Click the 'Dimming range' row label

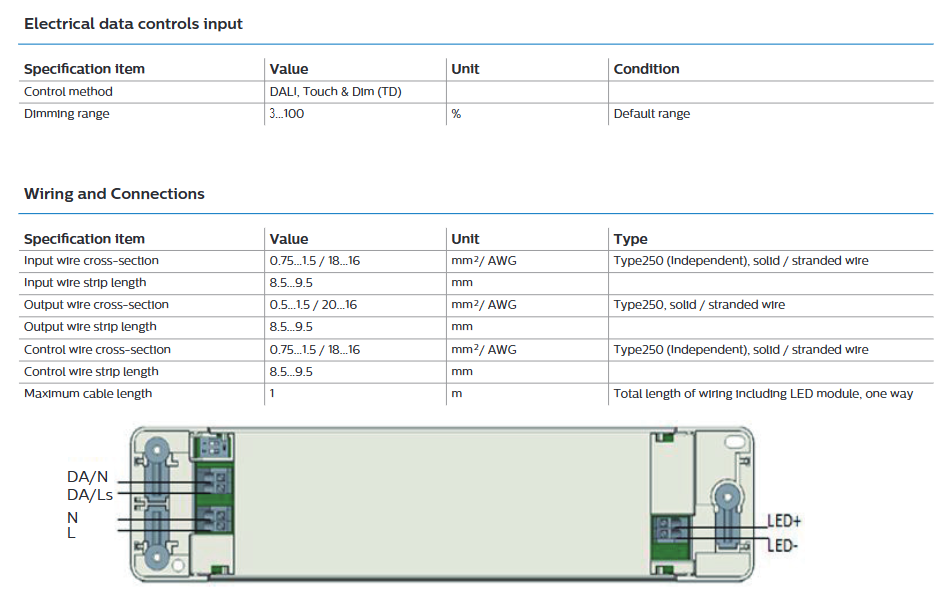[x=67, y=114]
